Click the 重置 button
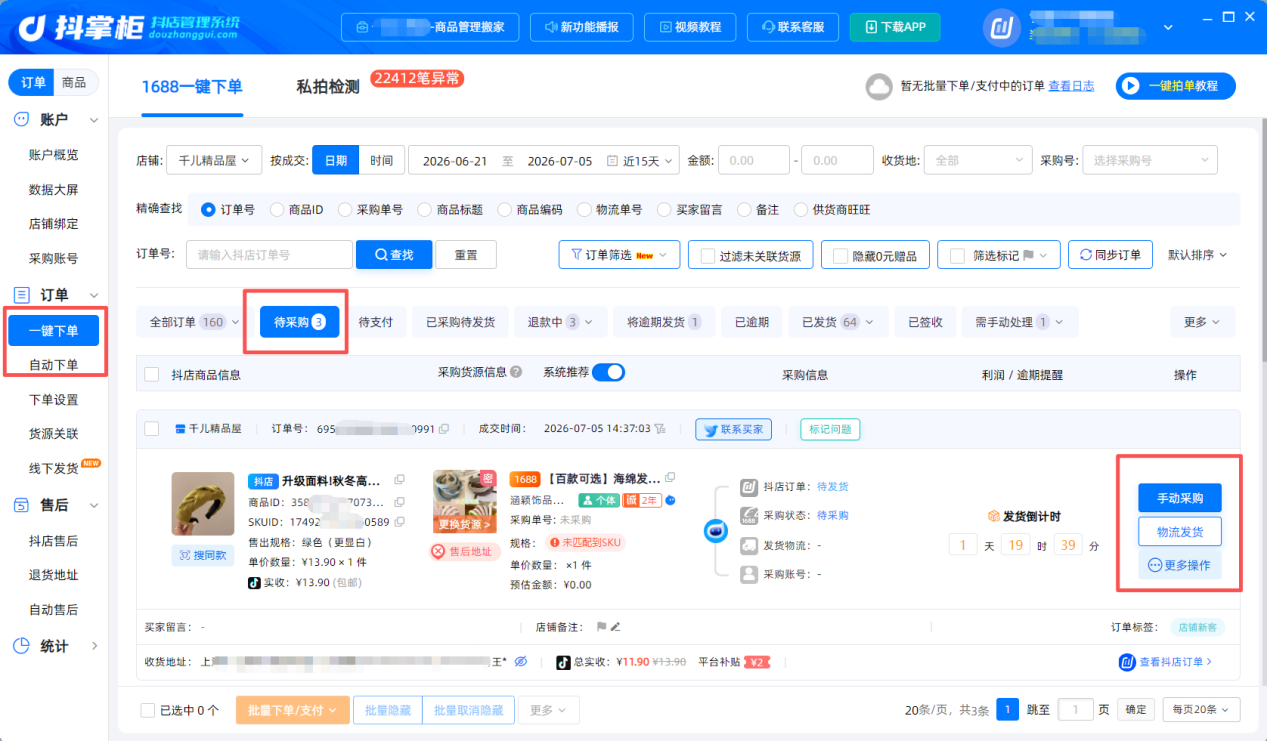 click(466, 255)
